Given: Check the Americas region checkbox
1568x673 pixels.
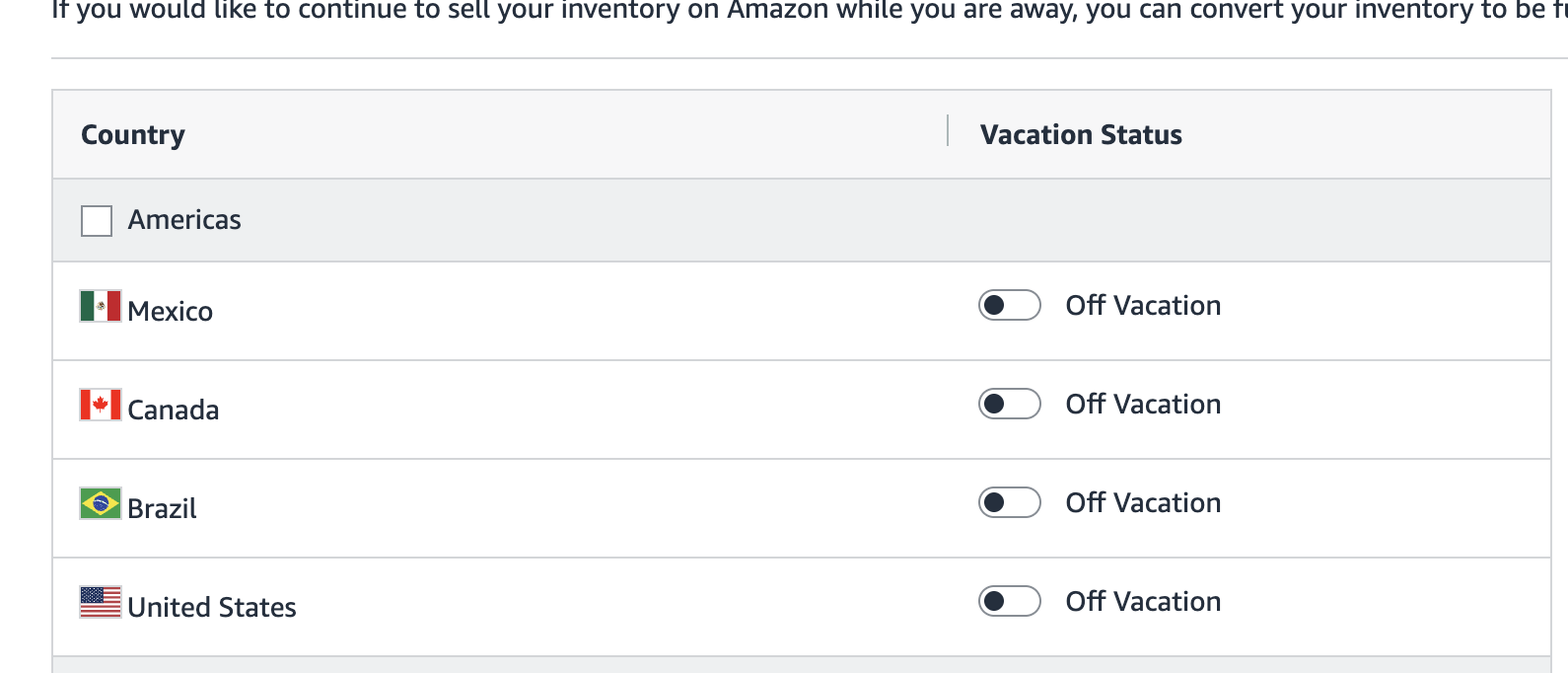Looking at the screenshot, I should click(x=97, y=221).
